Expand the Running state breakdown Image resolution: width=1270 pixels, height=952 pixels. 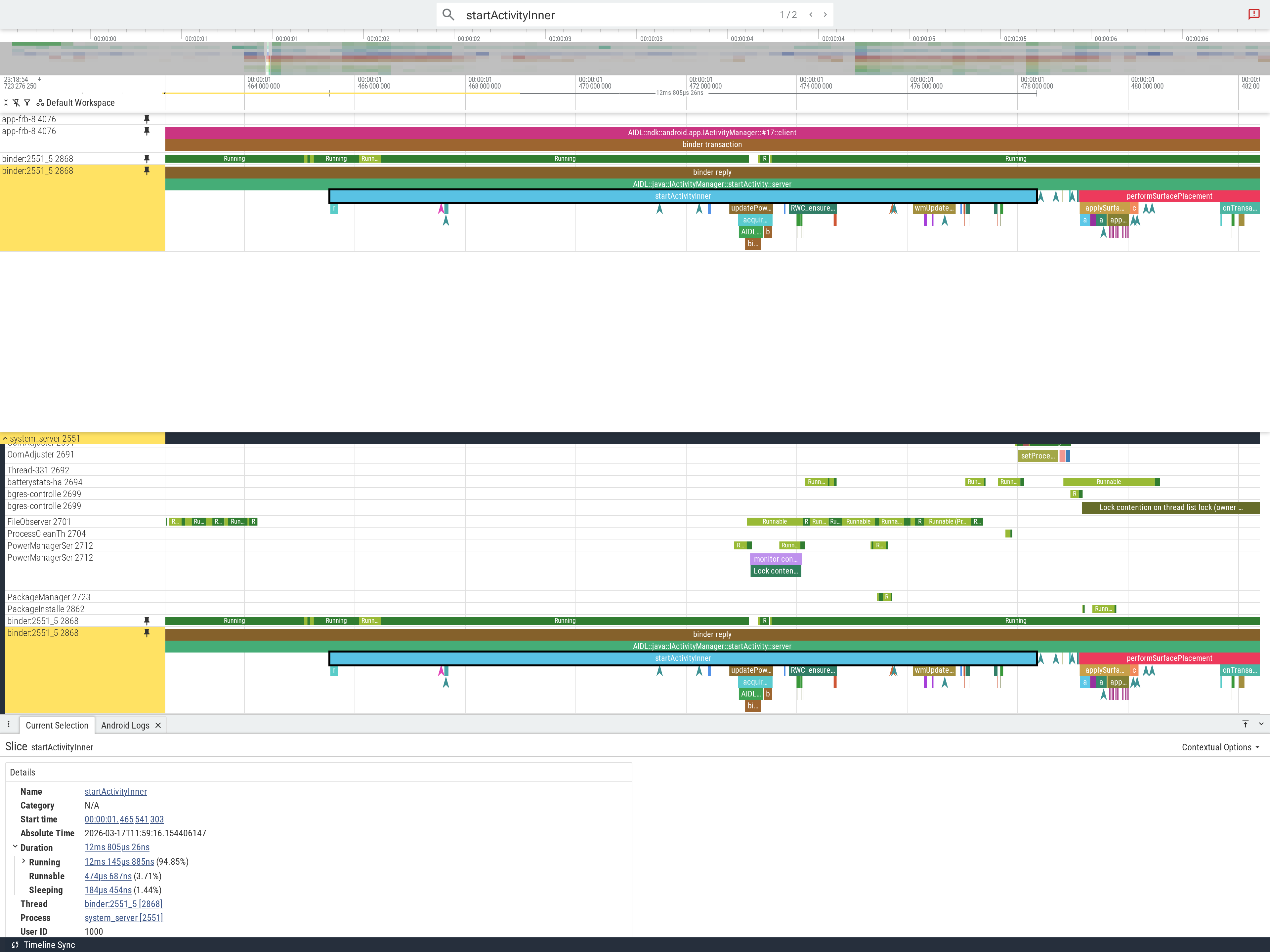pos(23,861)
